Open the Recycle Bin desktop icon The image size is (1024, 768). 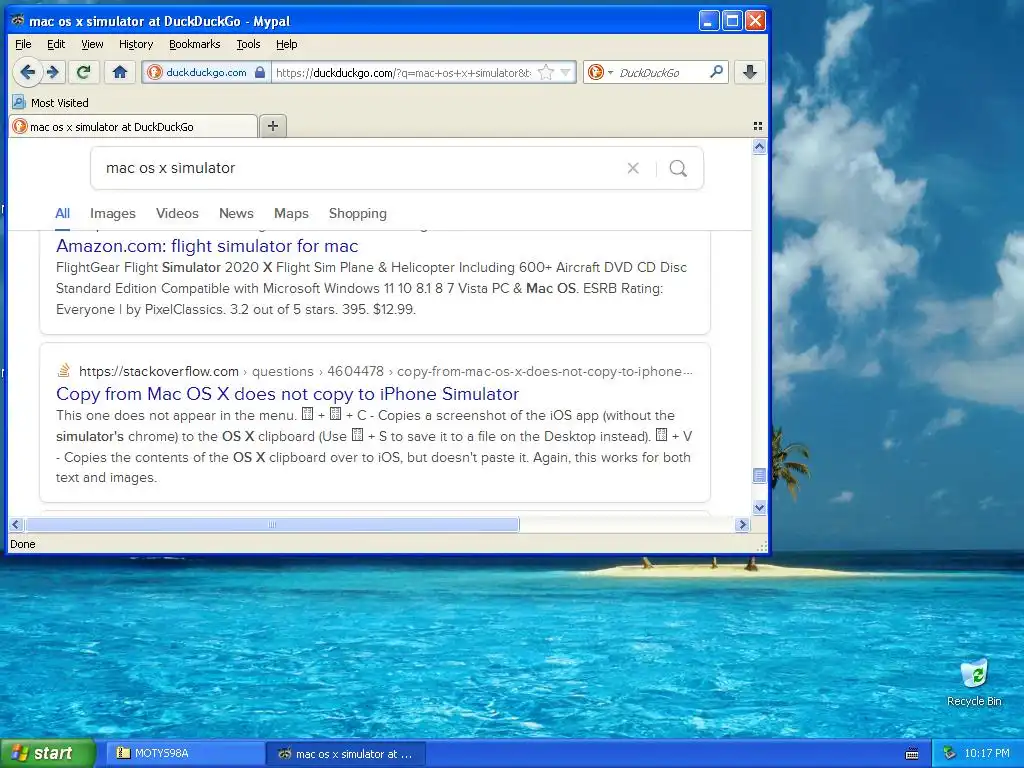pos(974,683)
